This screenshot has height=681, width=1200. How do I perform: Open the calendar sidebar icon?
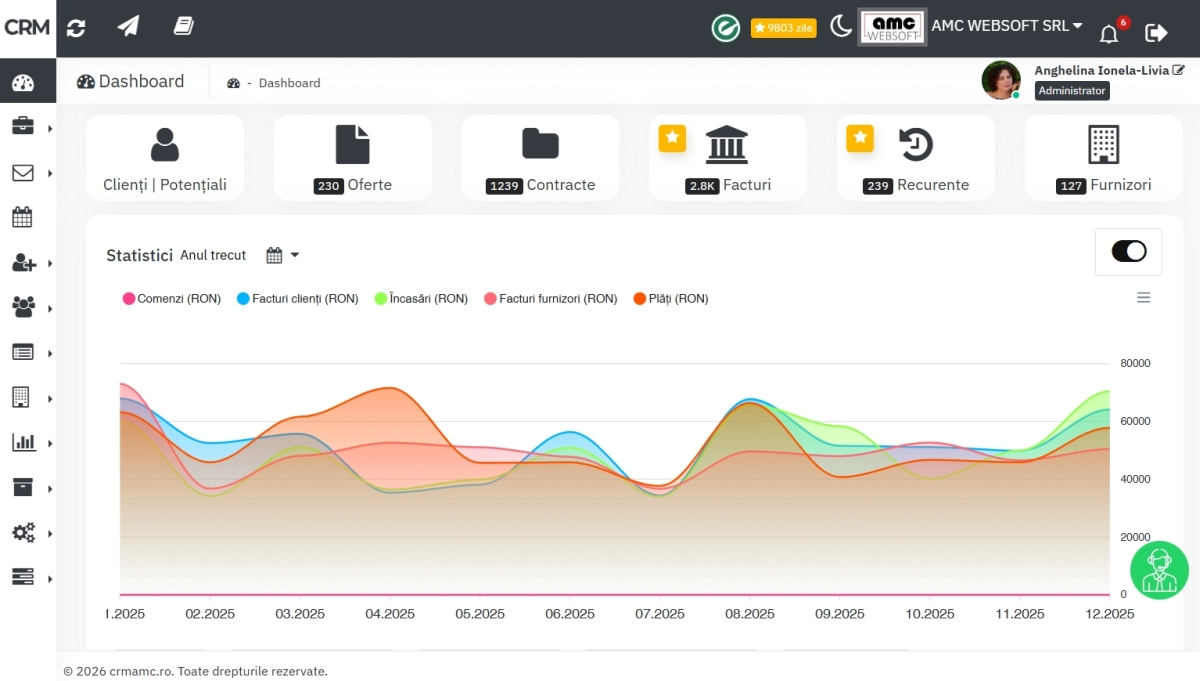(22, 217)
